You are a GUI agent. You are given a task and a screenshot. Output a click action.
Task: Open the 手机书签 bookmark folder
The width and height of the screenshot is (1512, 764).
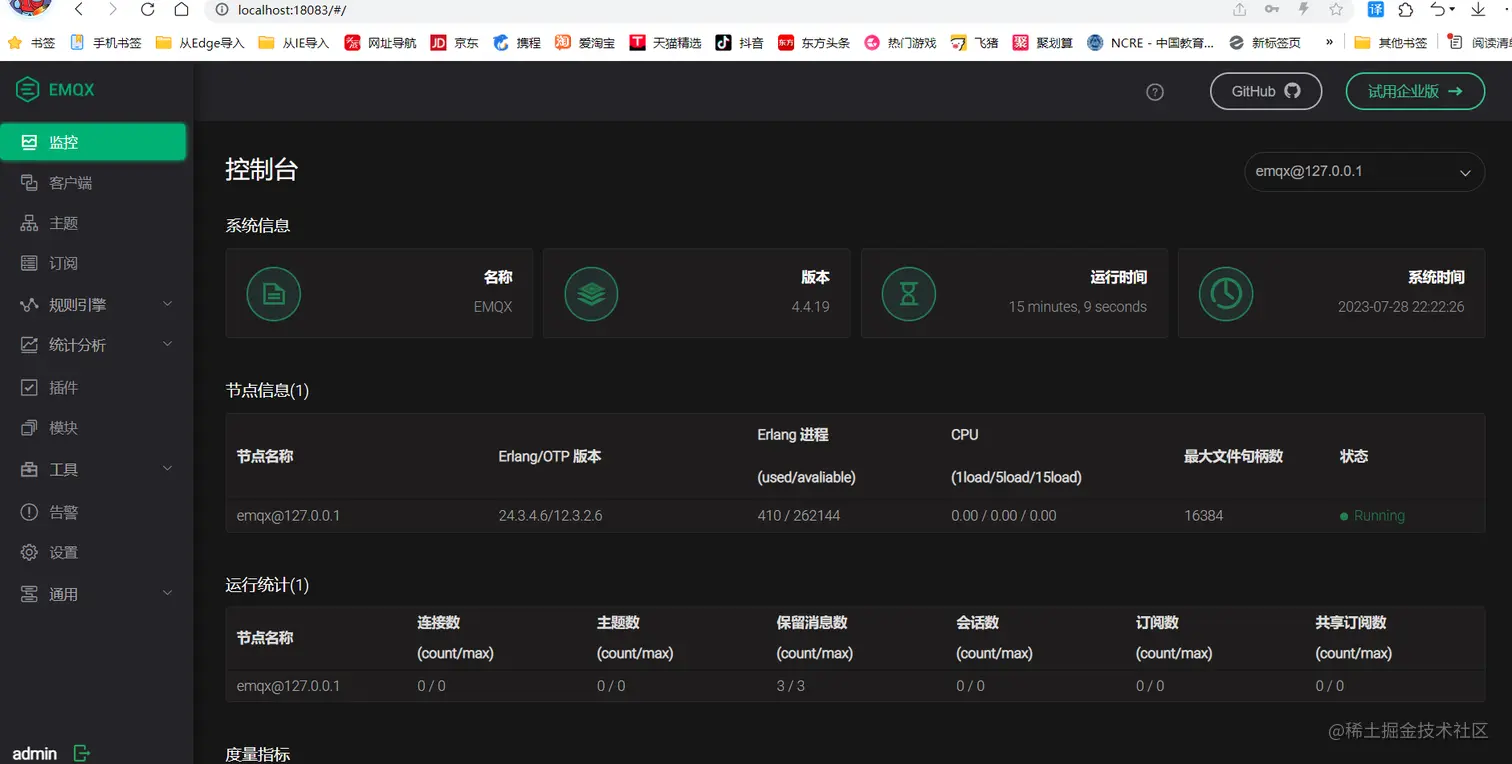(106, 43)
